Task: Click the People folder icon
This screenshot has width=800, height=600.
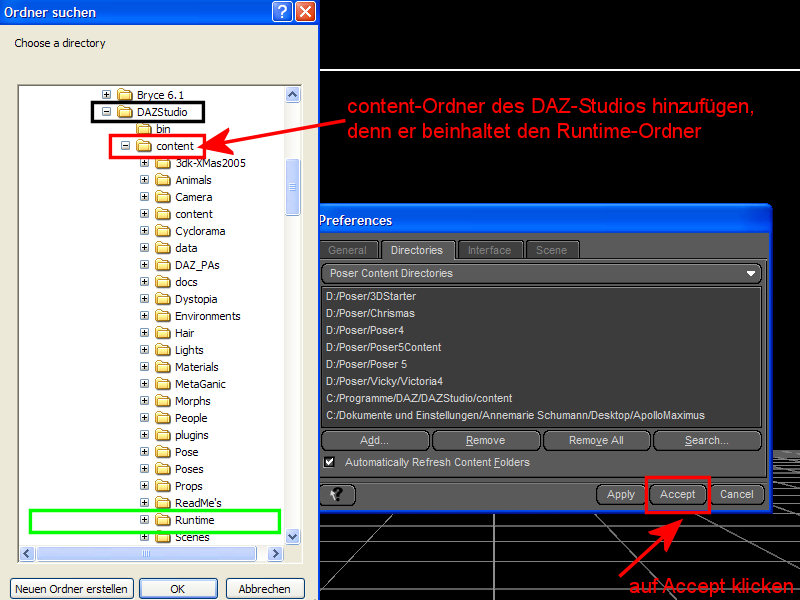Action: 163,418
